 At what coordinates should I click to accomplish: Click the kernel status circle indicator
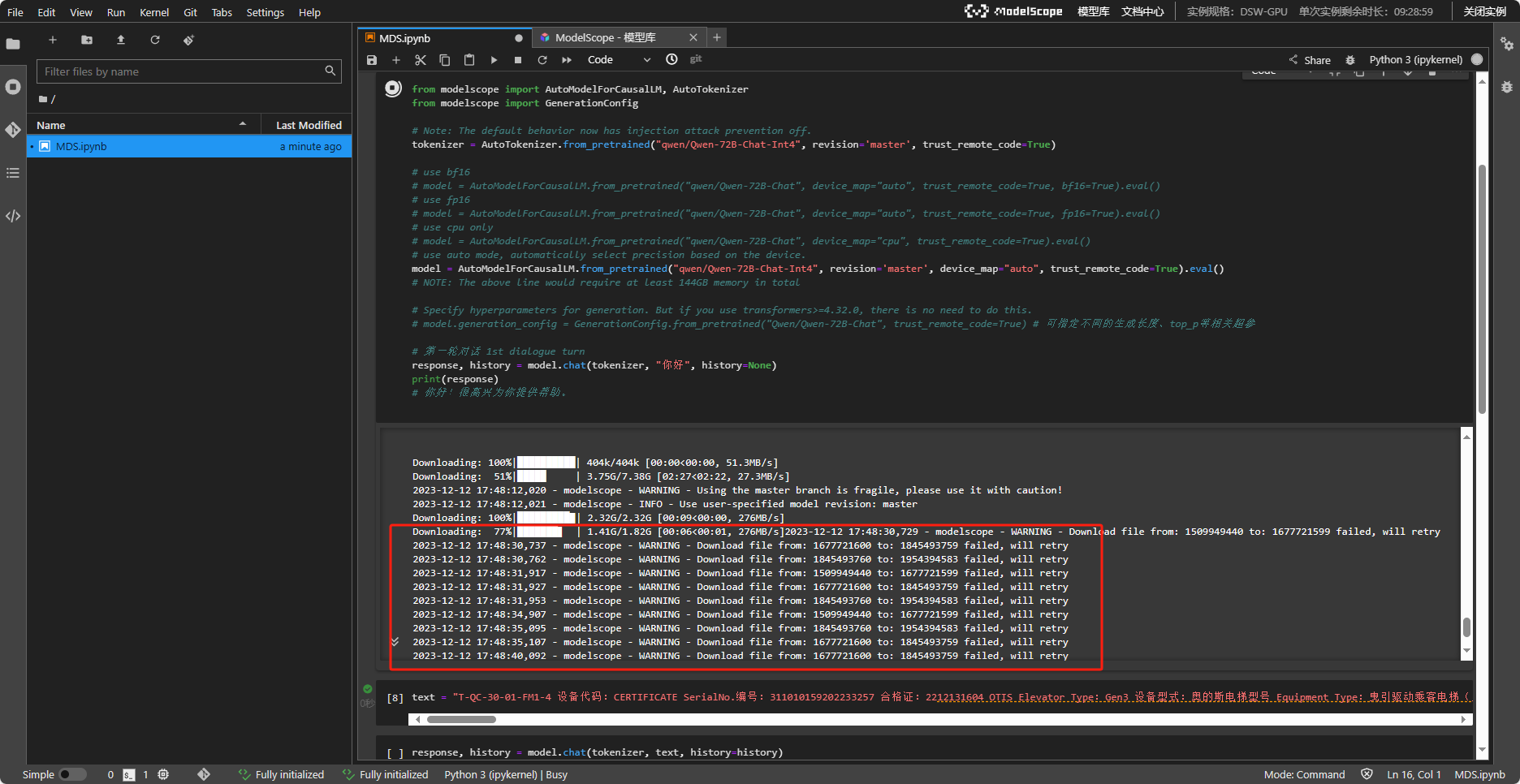[1477, 59]
